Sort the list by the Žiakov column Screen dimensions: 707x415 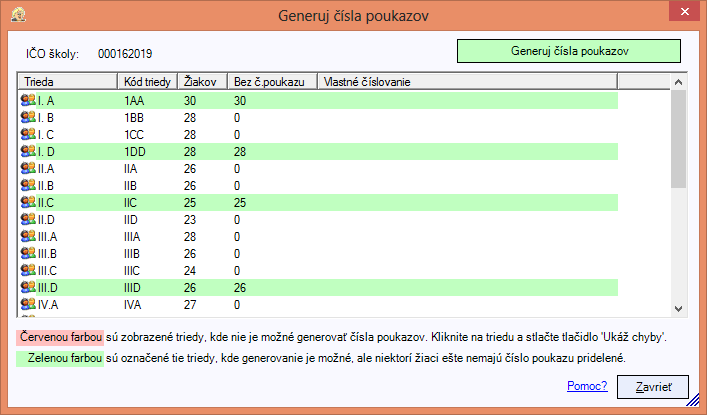[202, 82]
